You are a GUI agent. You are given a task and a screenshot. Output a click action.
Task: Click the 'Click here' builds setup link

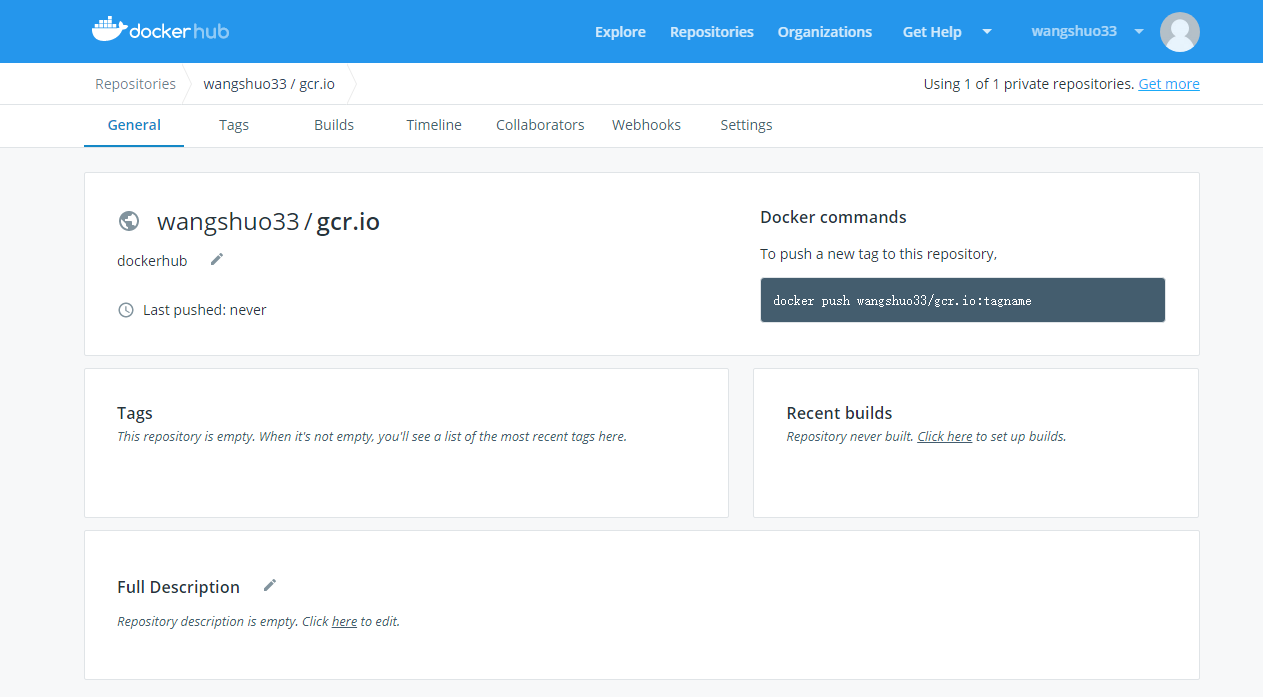[945, 436]
